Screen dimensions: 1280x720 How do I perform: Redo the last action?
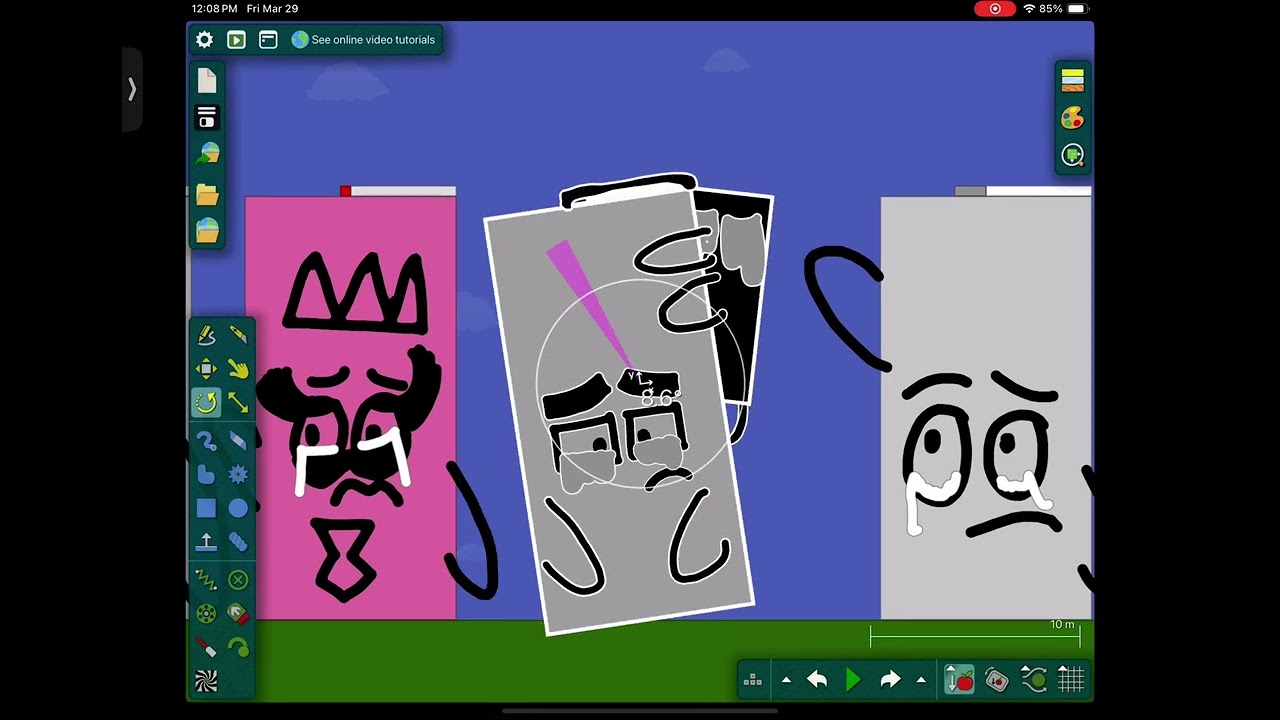[x=890, y=681]
